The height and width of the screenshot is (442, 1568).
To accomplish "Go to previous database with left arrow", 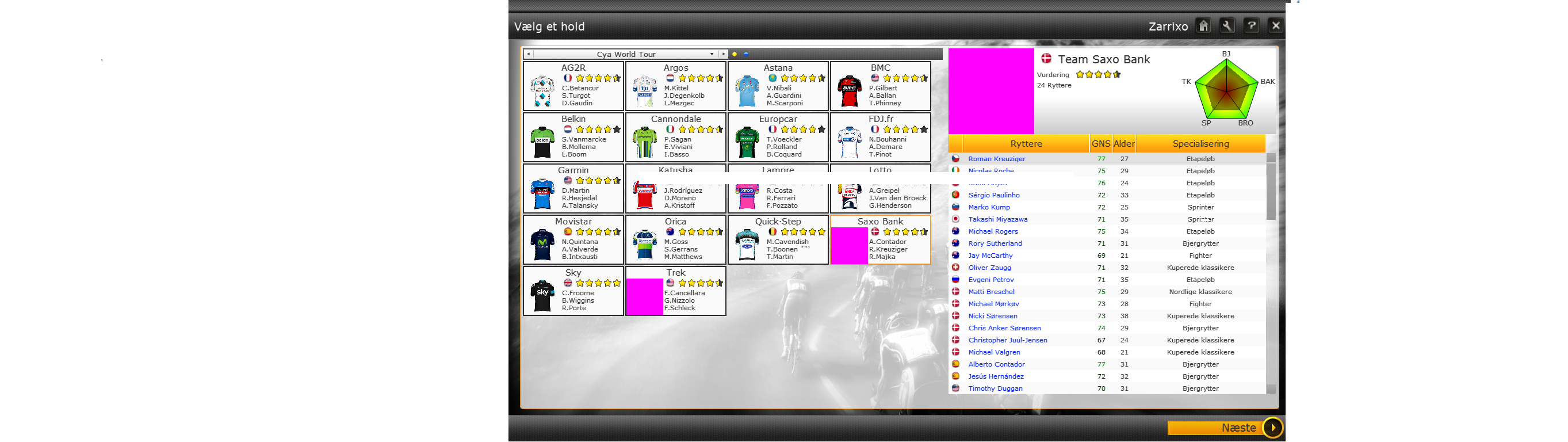I will 529,54.
